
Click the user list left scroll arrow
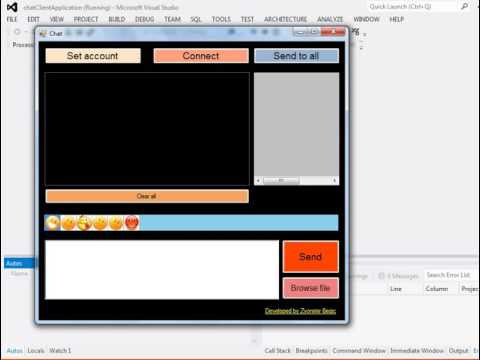(x=258, y=180)
